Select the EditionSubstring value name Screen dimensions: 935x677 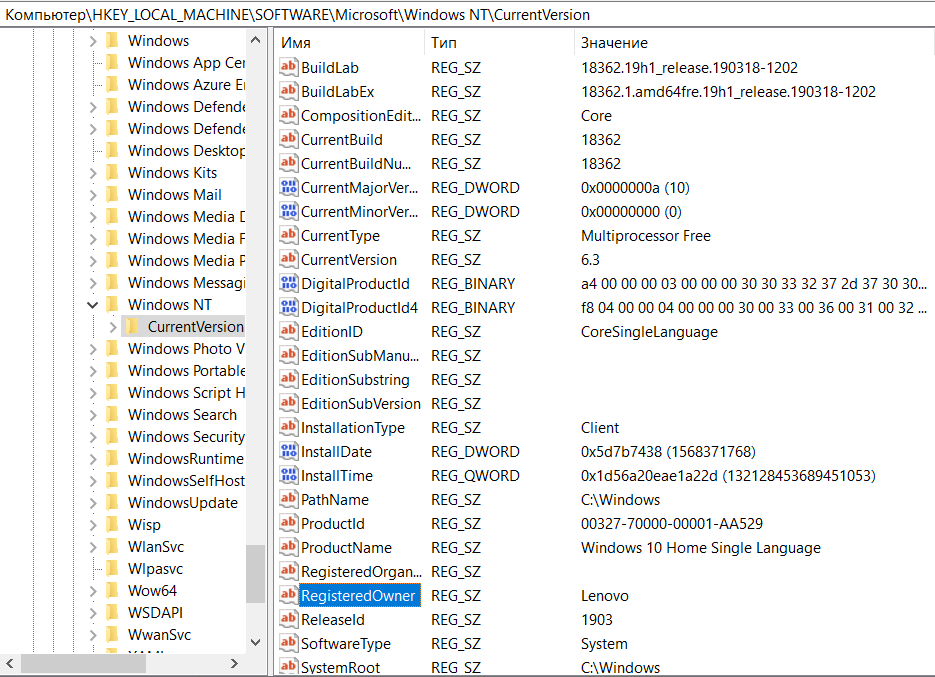355,379
